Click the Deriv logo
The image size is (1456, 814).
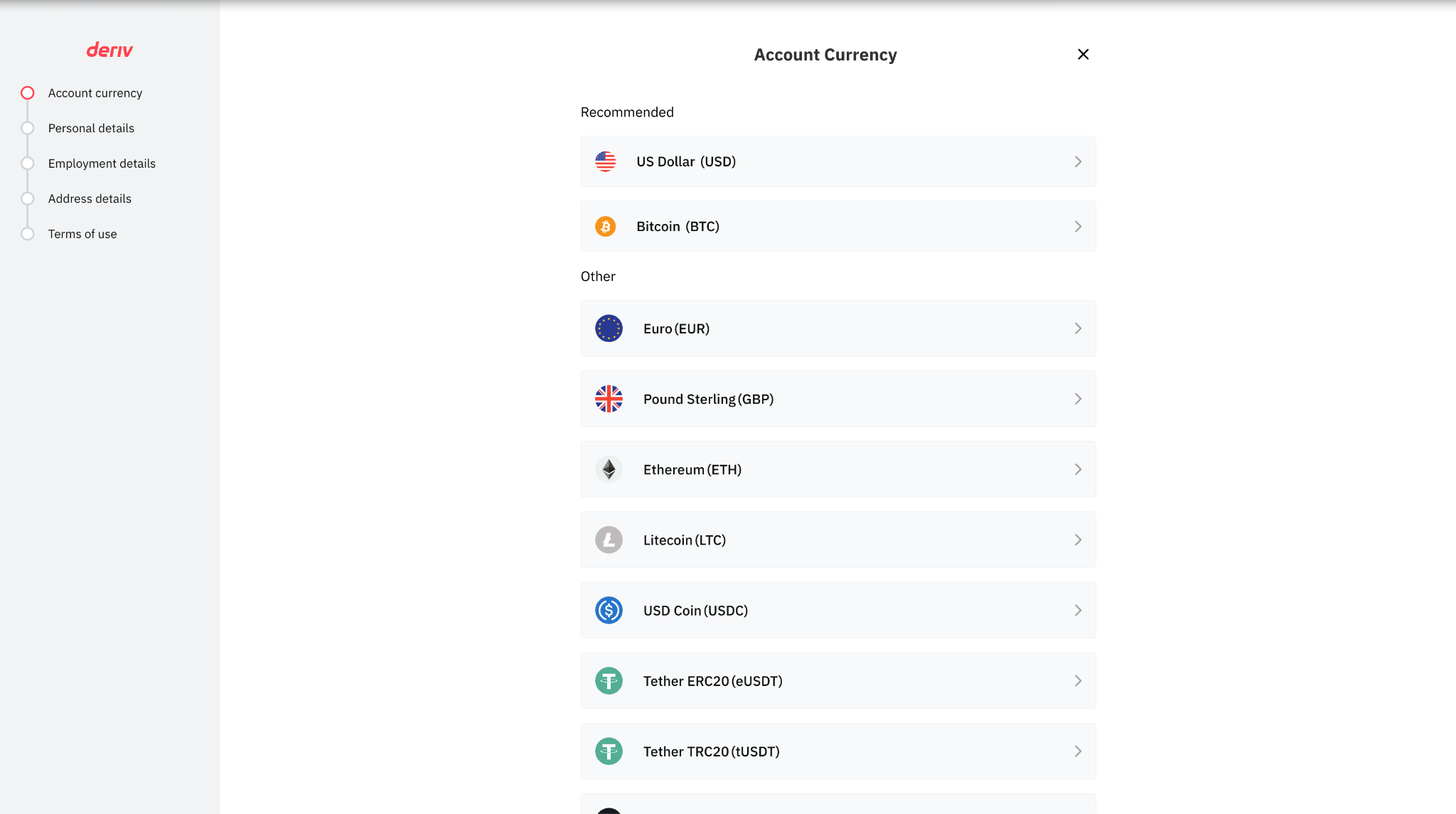[109, 50]
